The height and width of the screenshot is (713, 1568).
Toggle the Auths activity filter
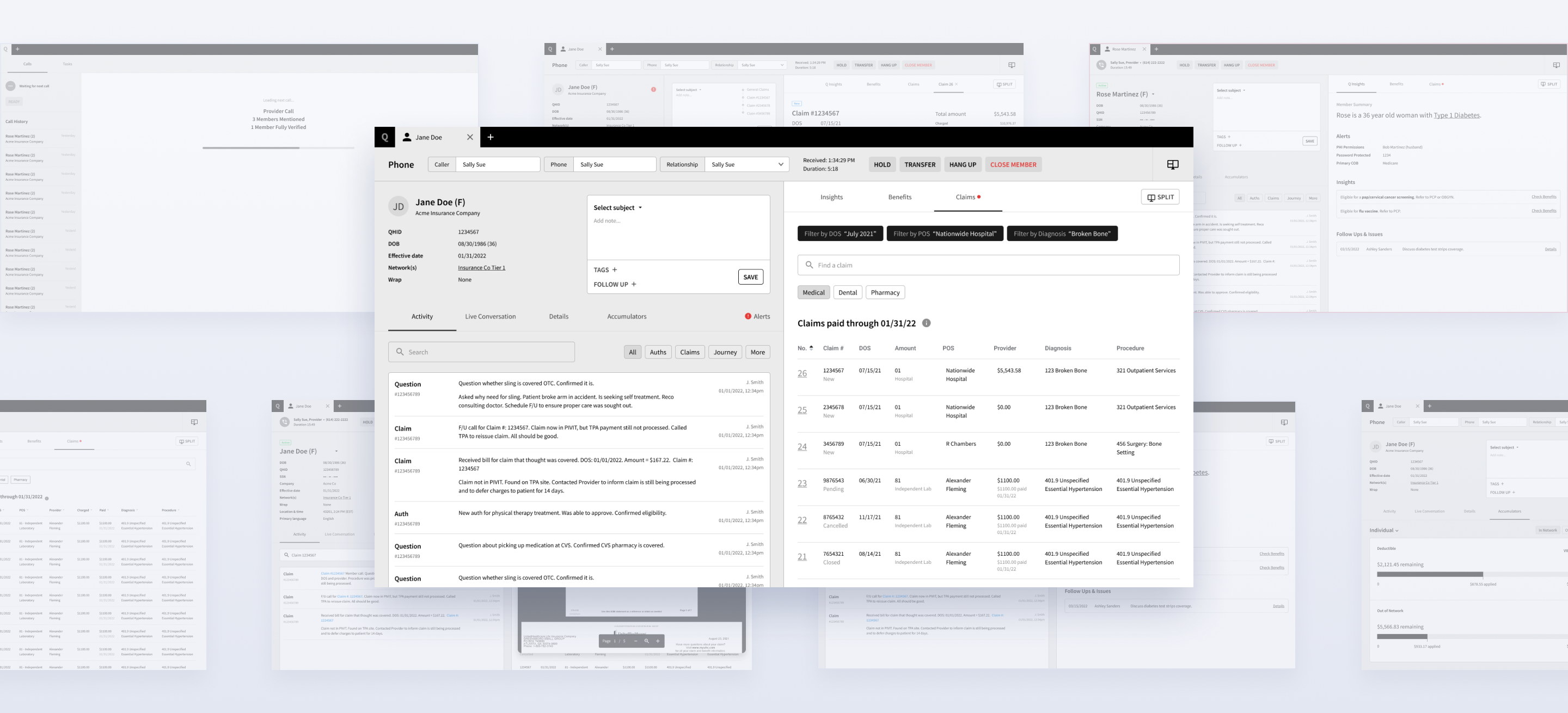(x=657, y=352)
